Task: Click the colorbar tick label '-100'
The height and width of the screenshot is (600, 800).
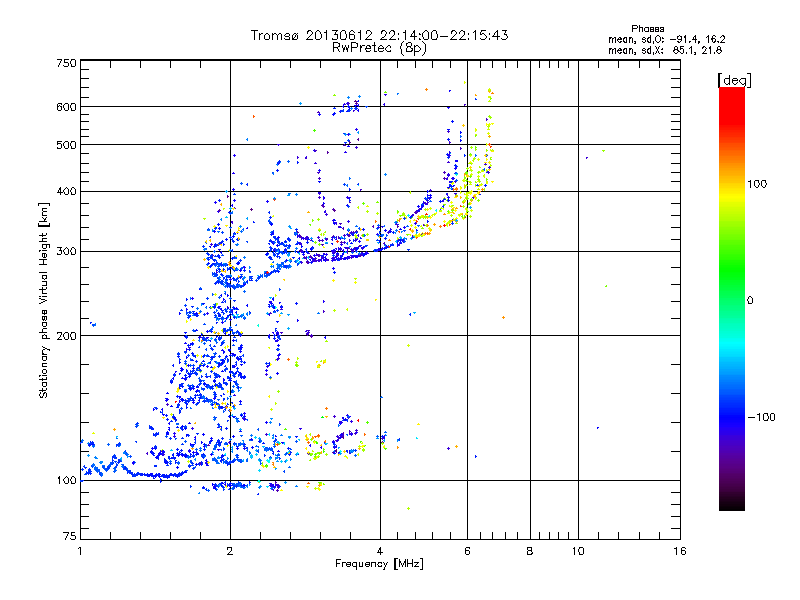Action: click(762, 417)
